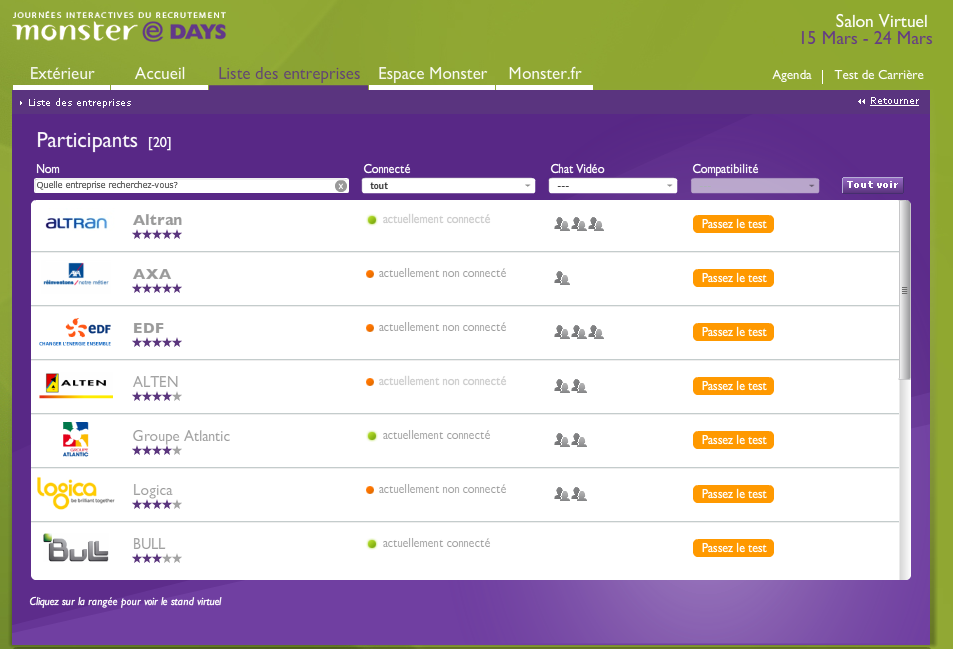Image resolution: width=953 pixels, height=649 pixels.
Task: Click Altran's video chat people icons
Action: 579,224
